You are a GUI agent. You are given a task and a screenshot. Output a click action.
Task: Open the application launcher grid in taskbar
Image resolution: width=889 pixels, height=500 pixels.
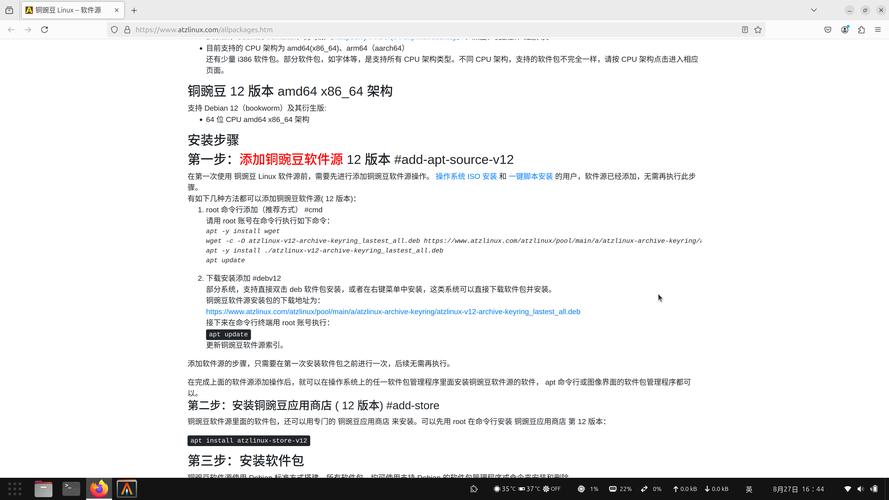pyautogui.click(x=15, y=489)
